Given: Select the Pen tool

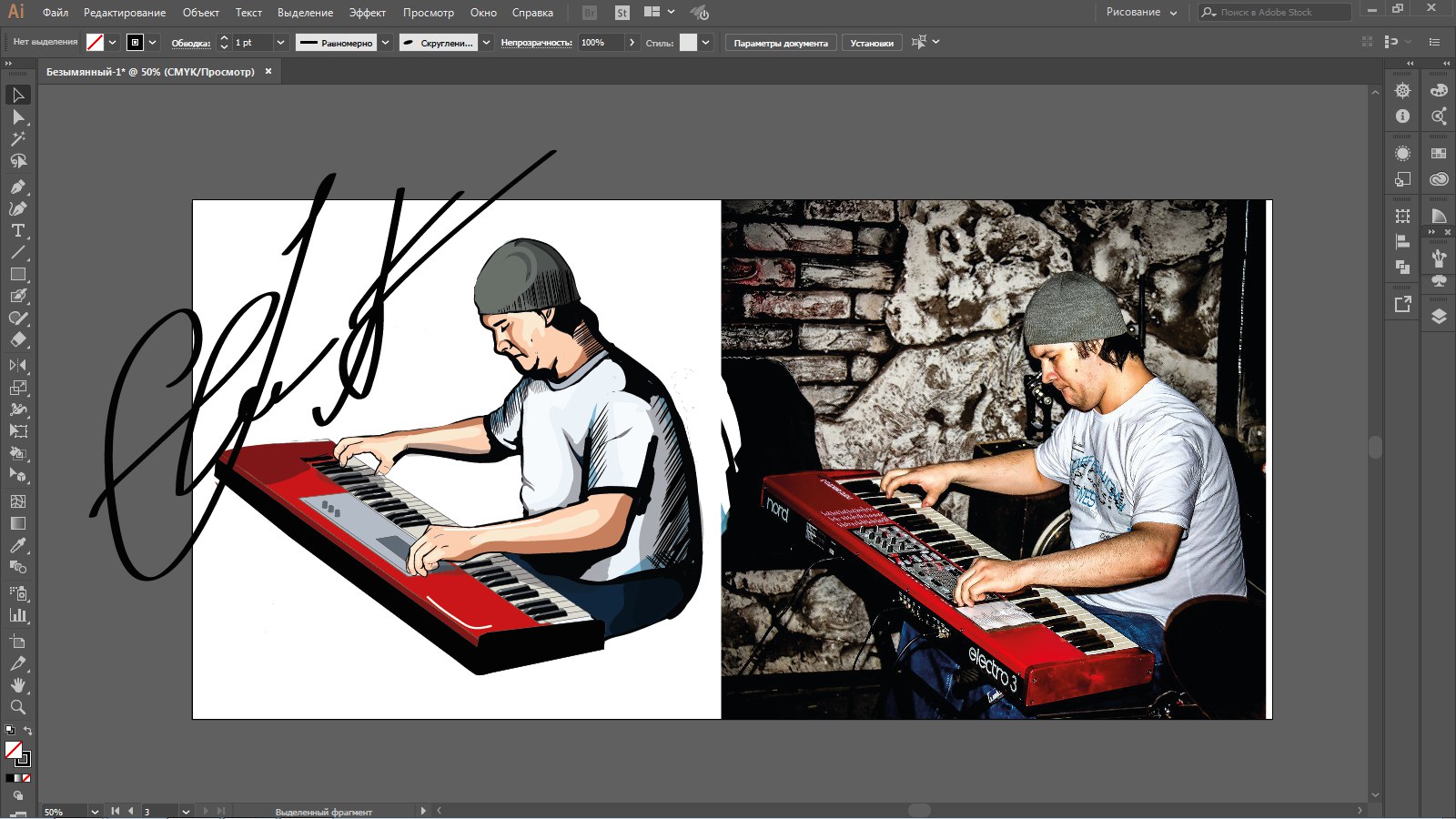Looking at the screenshot, I should pyautogui.click(x=17, y=187).
